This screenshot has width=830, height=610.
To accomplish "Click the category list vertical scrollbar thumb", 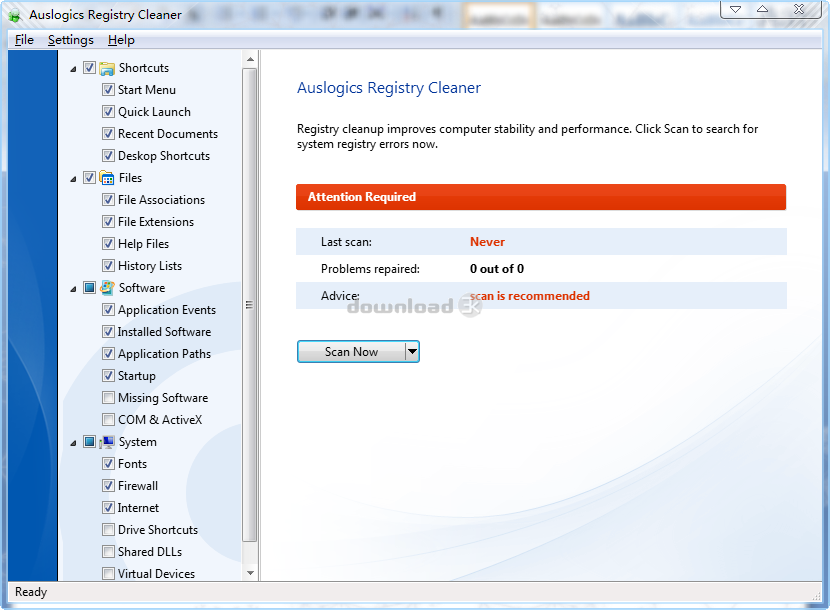I will pos(250,305).
